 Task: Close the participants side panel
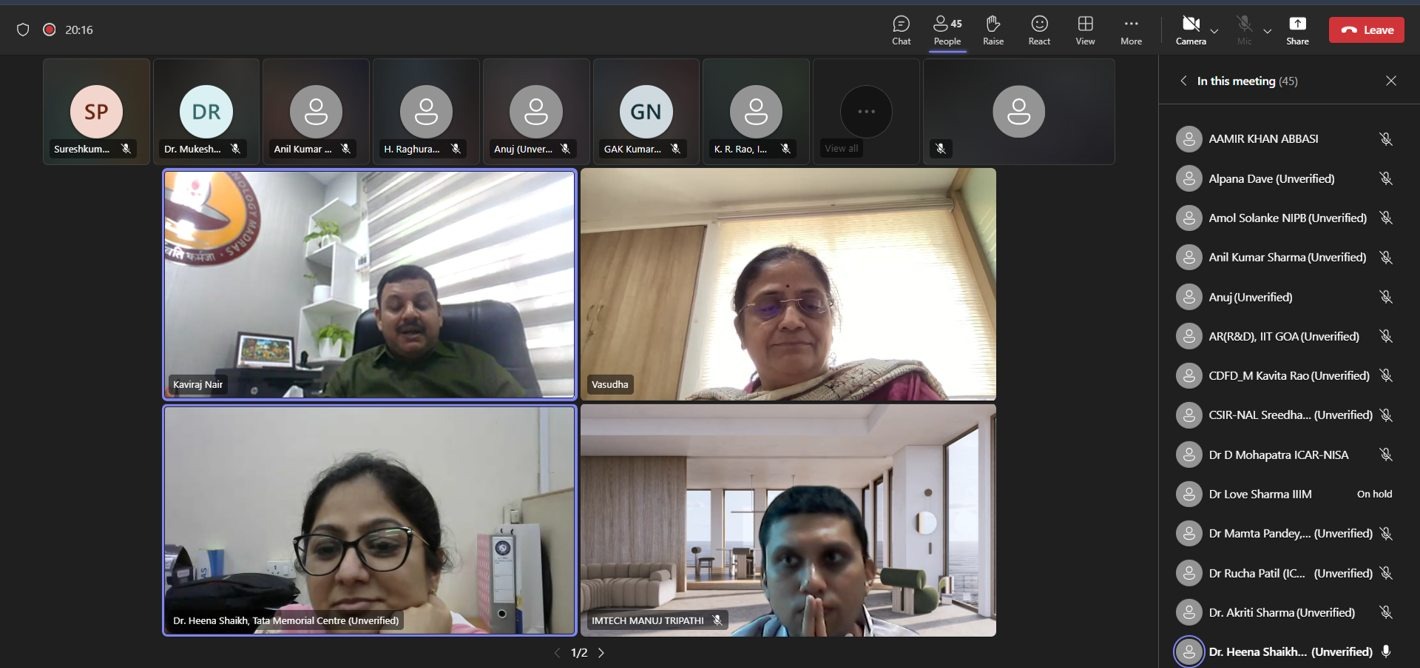tap(1391, 81)
